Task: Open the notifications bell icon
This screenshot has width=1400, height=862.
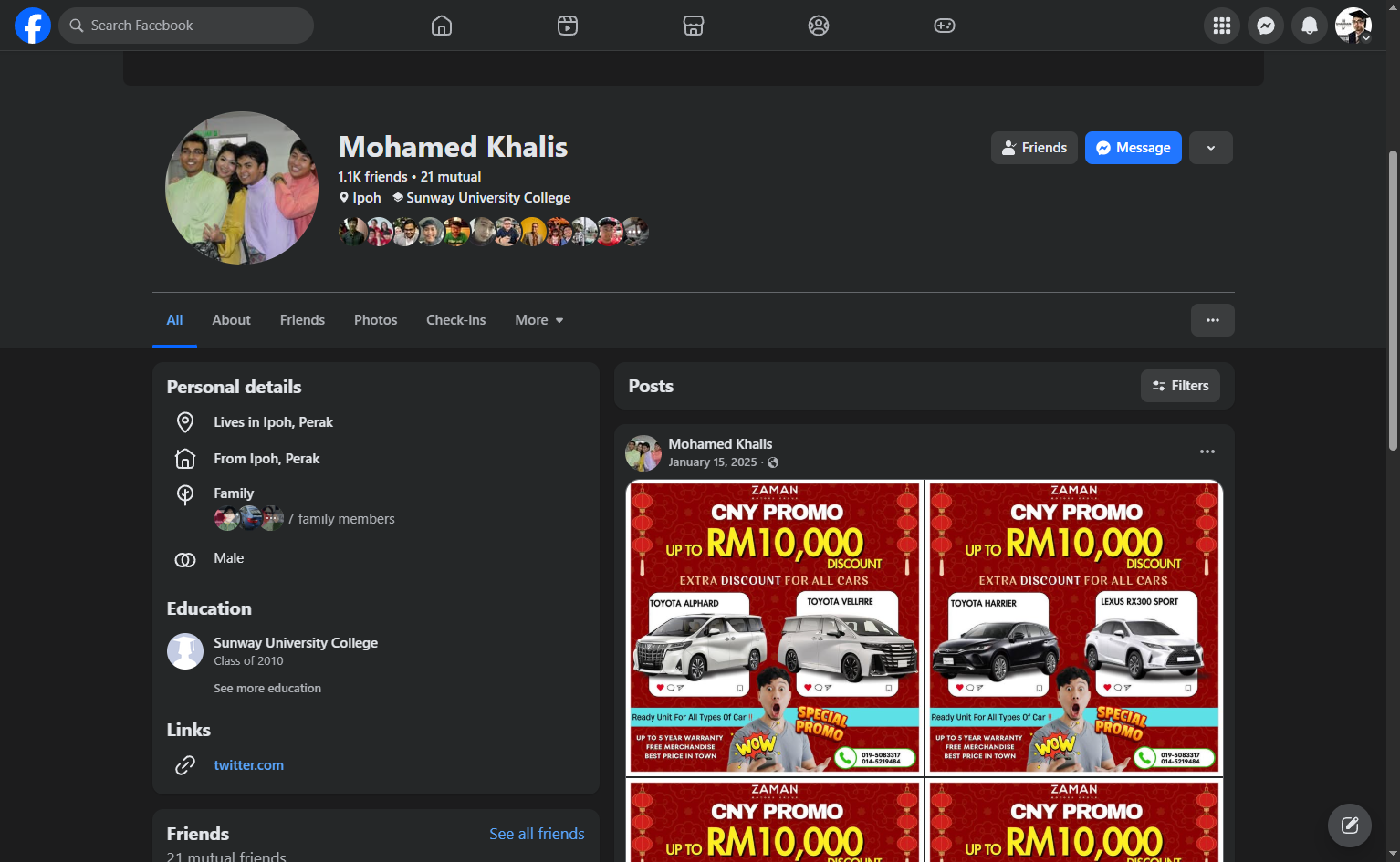Action: click(1310, 26)
